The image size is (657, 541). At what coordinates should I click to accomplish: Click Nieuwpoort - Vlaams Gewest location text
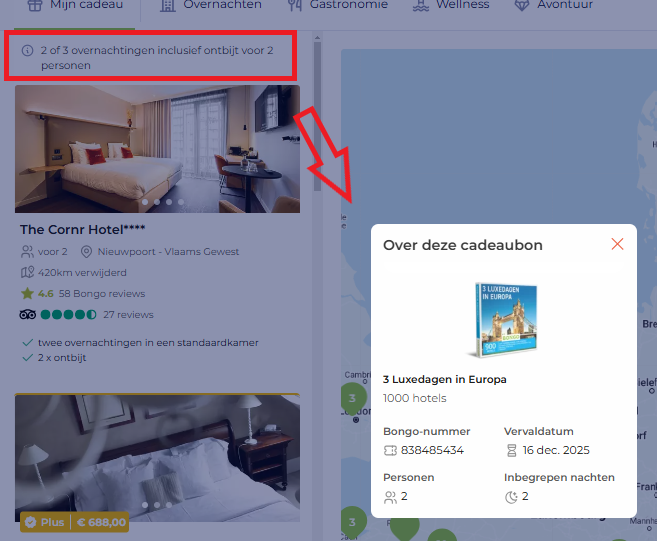point(168,252)
